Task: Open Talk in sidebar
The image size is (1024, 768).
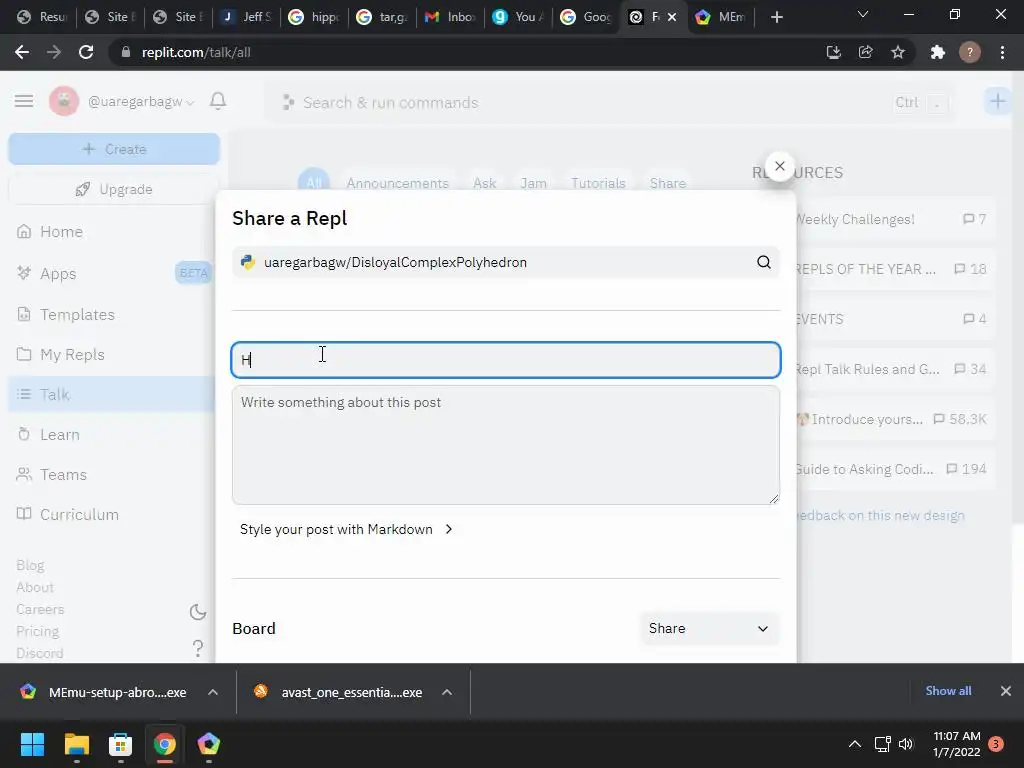Action: 112,394
